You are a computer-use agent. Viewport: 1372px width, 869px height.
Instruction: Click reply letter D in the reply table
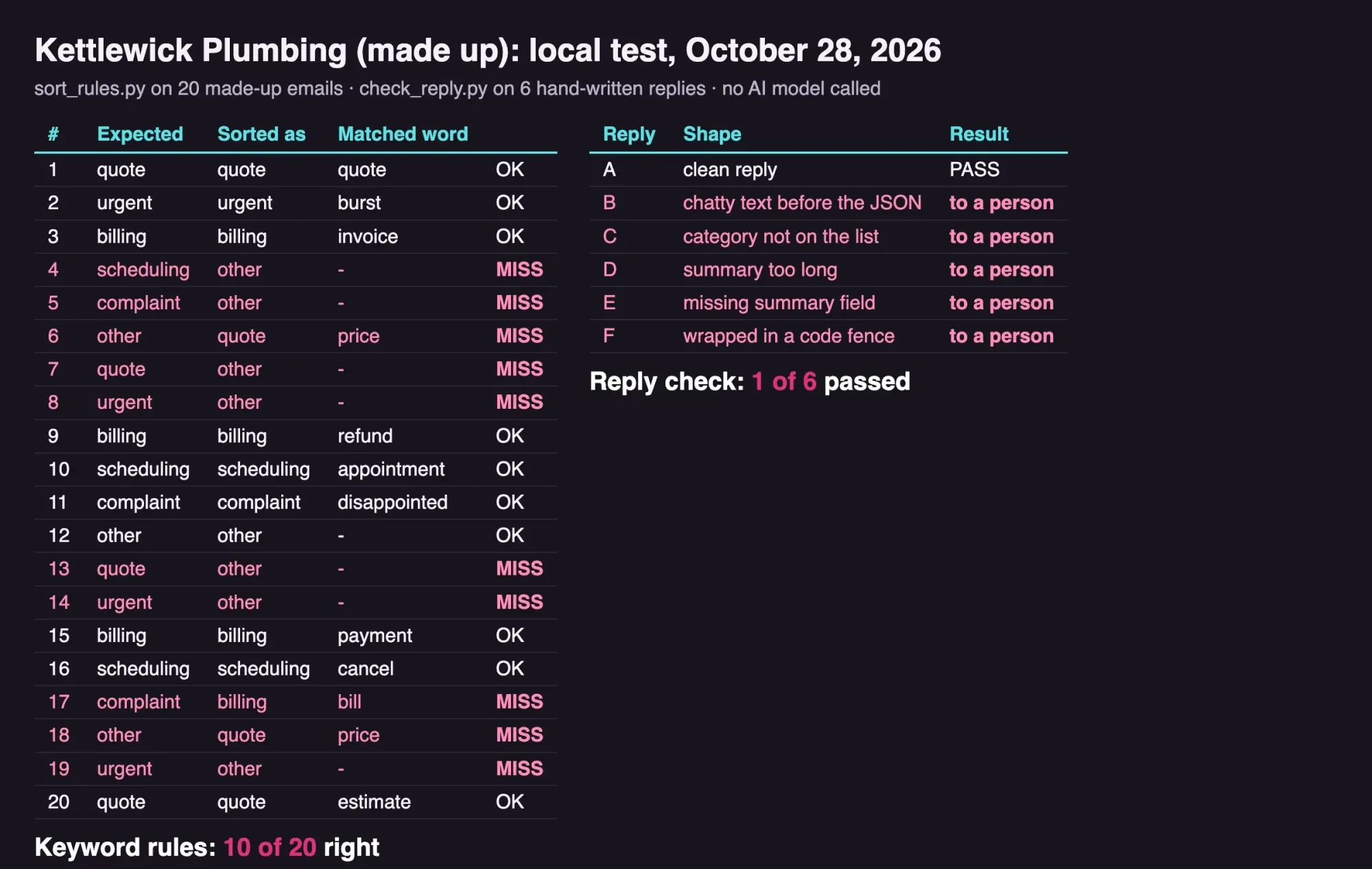click(x=609, y=270)
